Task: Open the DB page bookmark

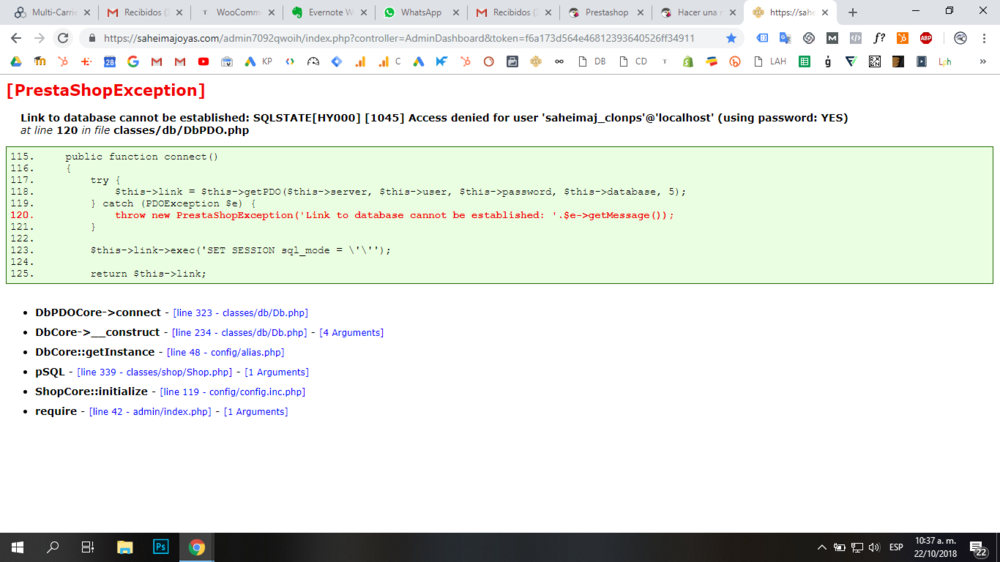Action: (591, 62)
